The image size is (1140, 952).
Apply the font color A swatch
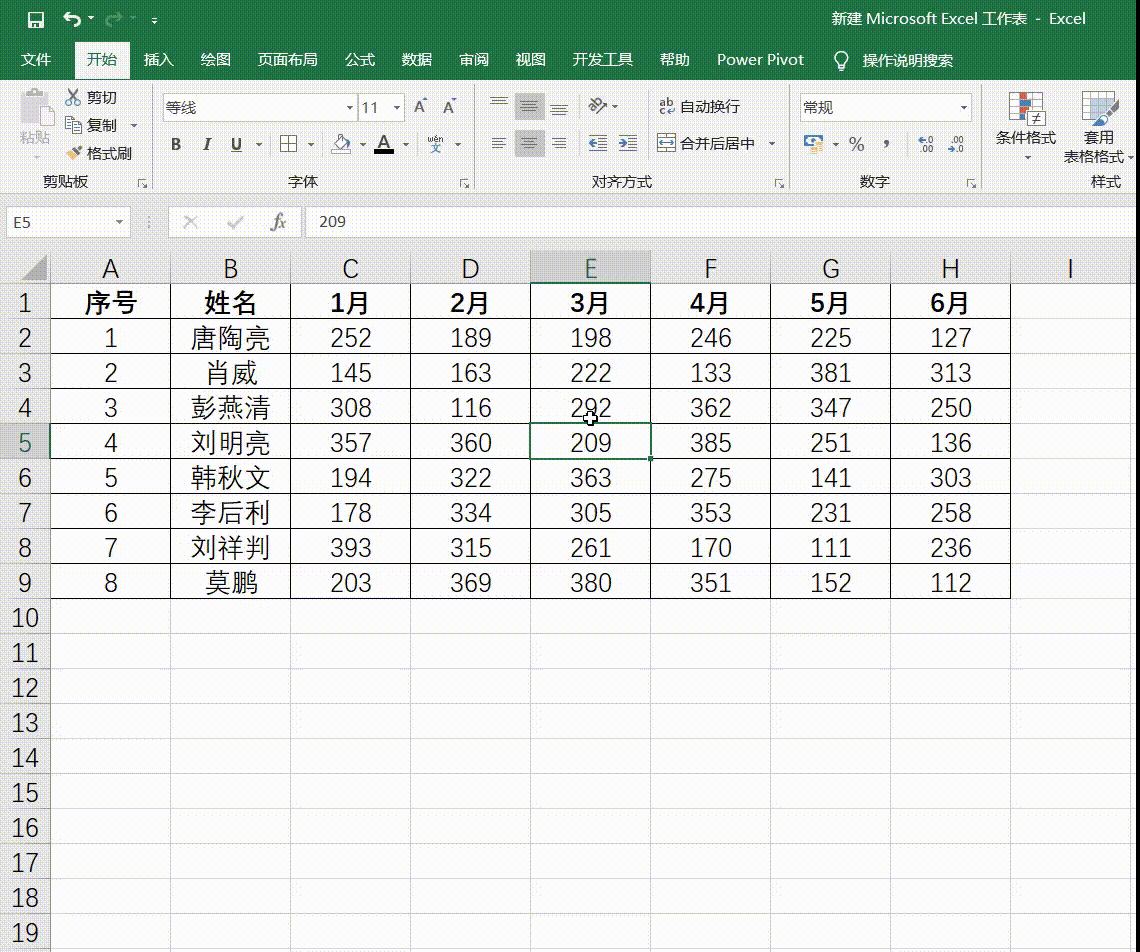pyautogui.click(x=384, y=144)
